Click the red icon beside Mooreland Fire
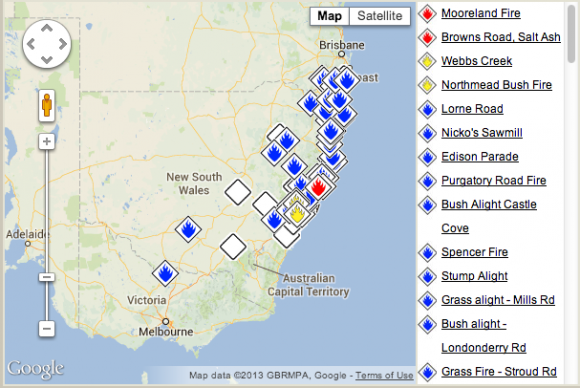 [x=428, y=14]
